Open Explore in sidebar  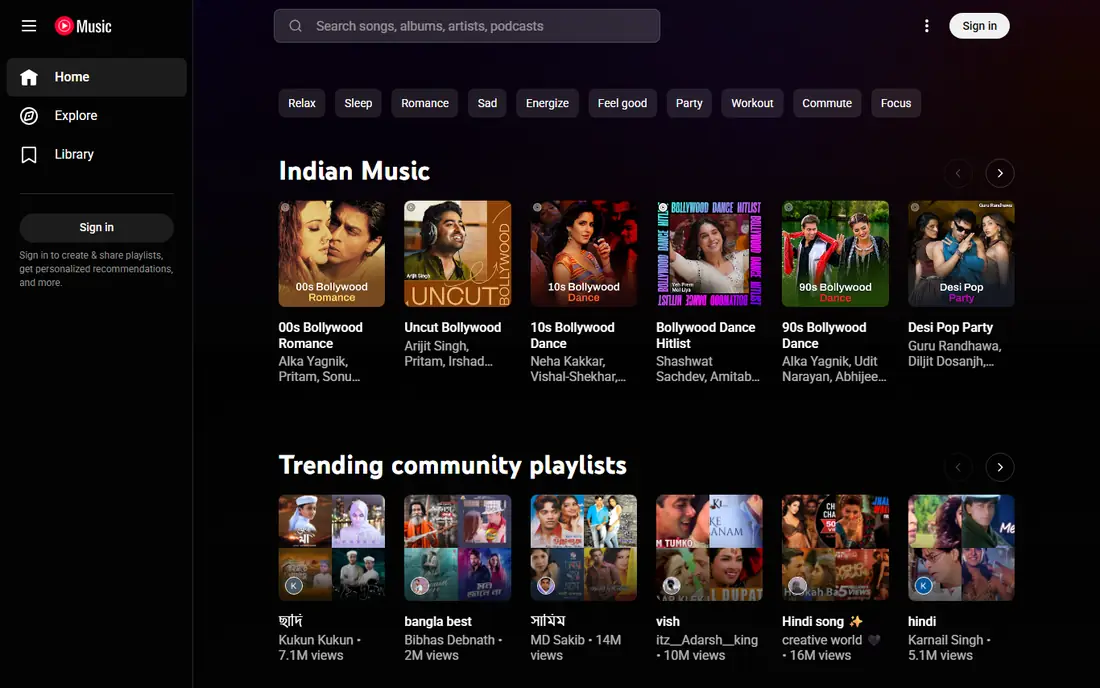pyautogui.click(x=97, y=116)
